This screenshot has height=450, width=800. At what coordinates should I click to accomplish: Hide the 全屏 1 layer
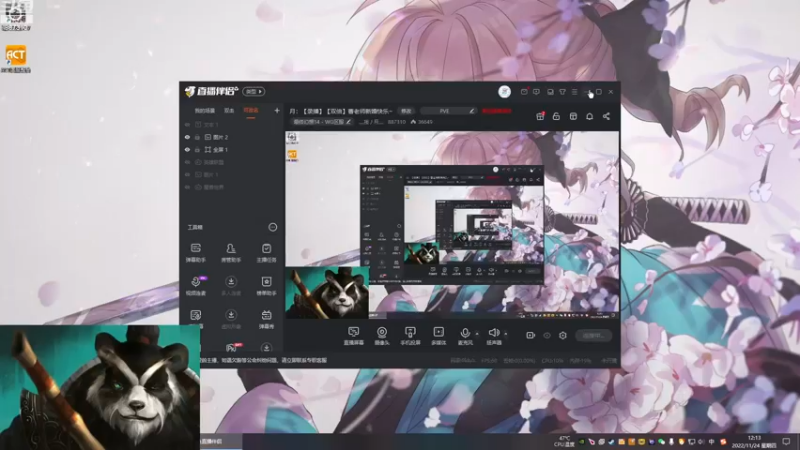[x=187, y=149]
